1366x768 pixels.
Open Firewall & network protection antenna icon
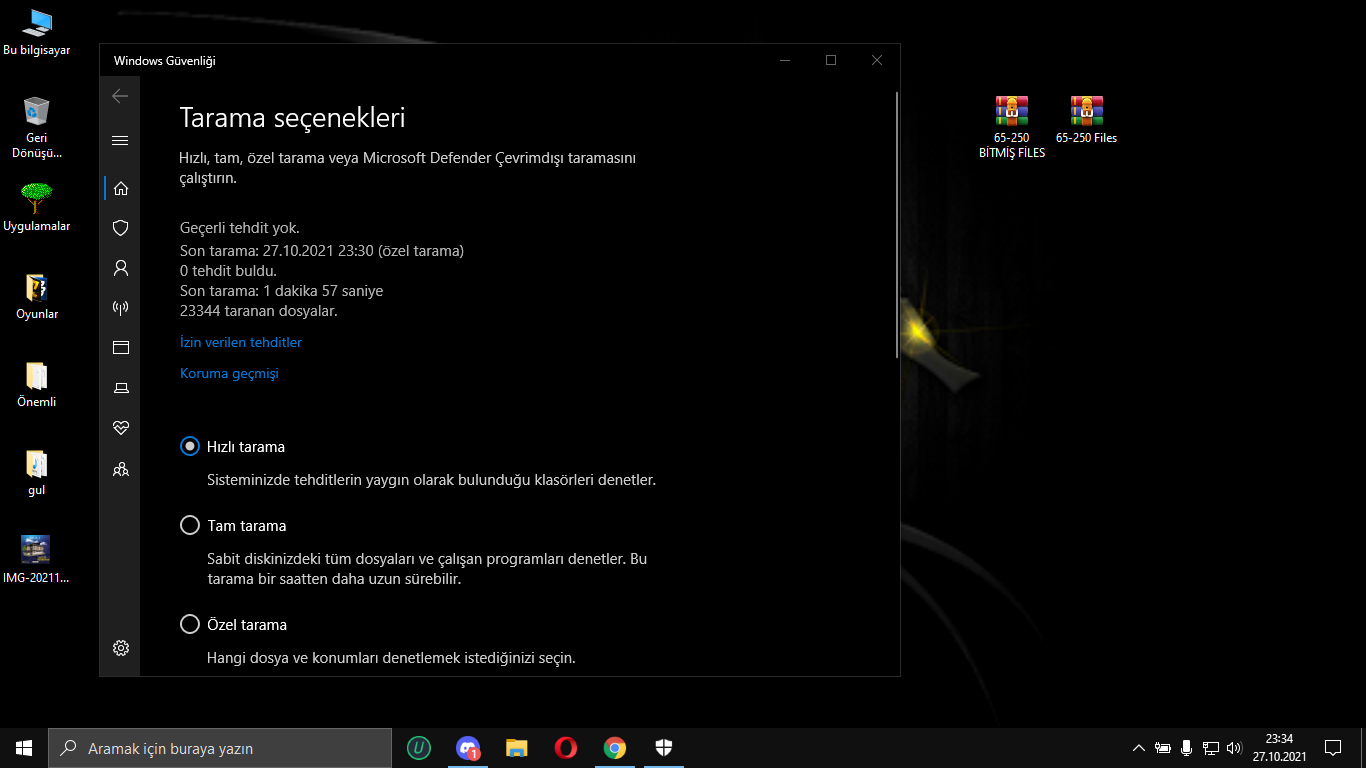[121, 308]
